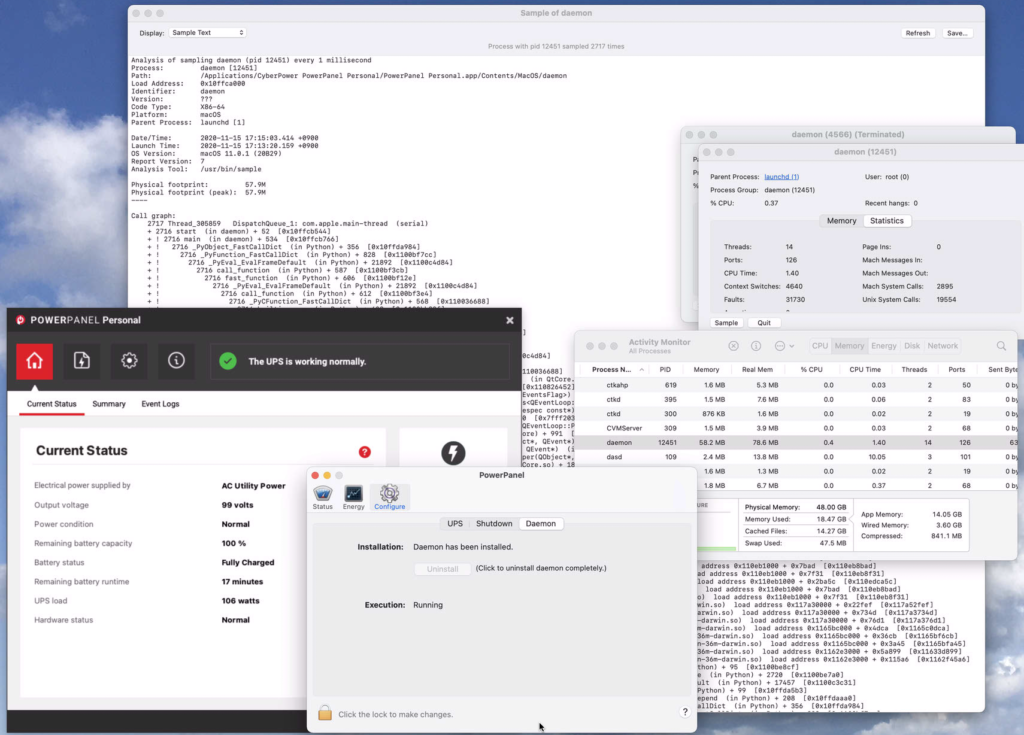This screenshot has height=735, width=1024.
Task: Open the settings gear in PowerPanel Personal
Action: point(129,360)
